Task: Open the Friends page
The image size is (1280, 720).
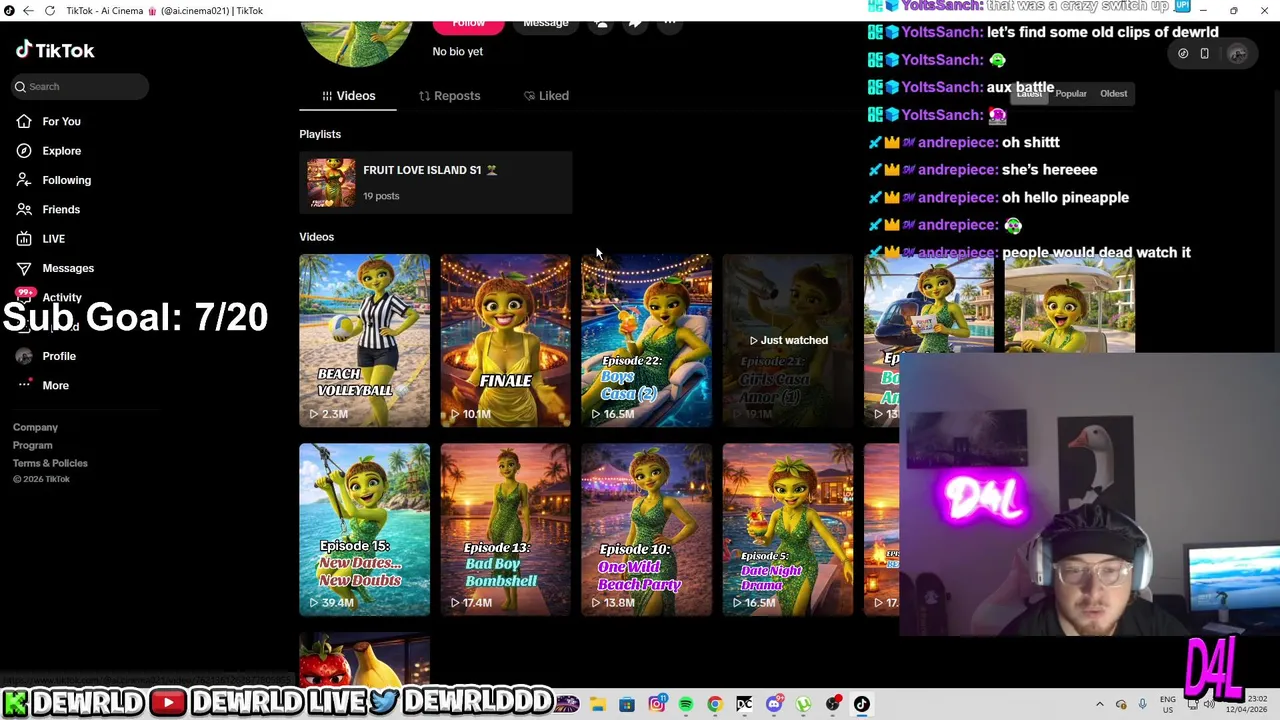Action: coord(48,209)
